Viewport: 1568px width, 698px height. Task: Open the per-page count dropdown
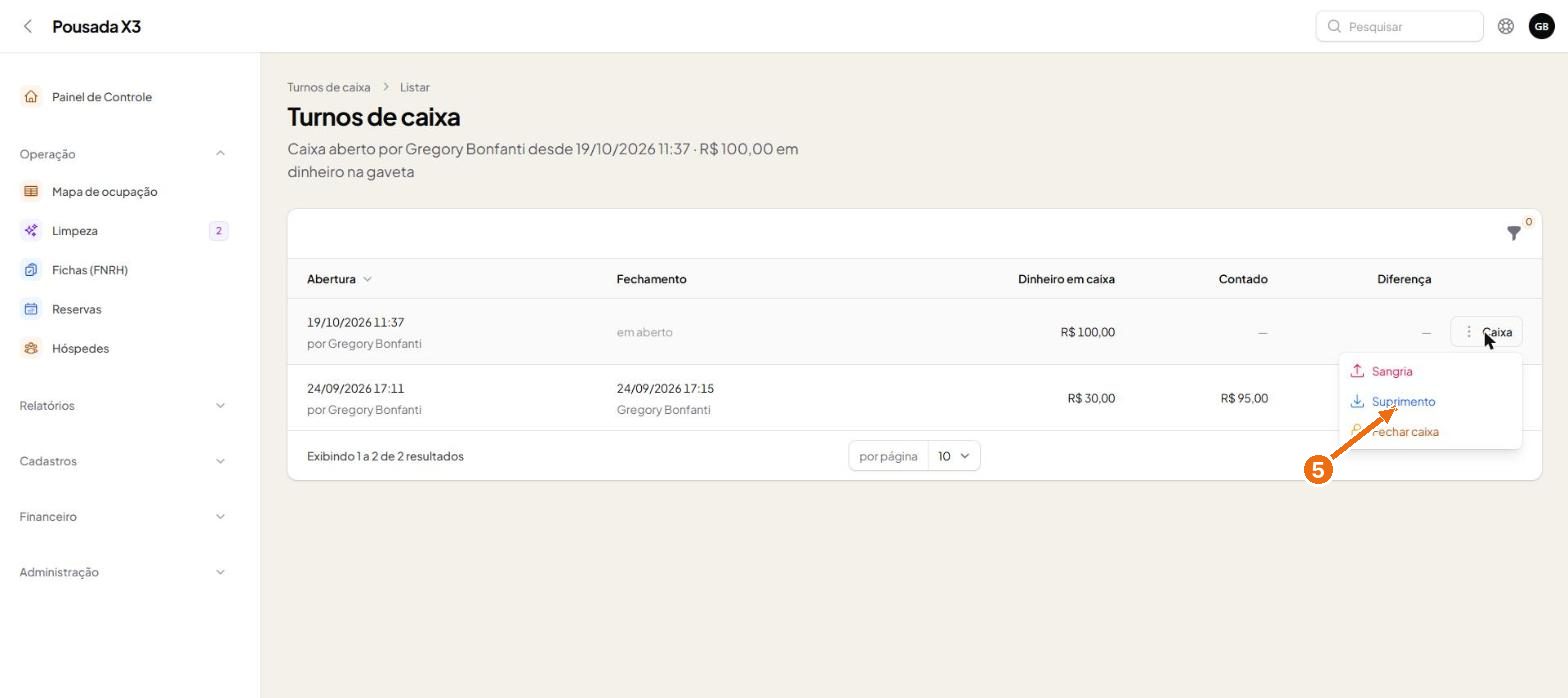(954, 456)
